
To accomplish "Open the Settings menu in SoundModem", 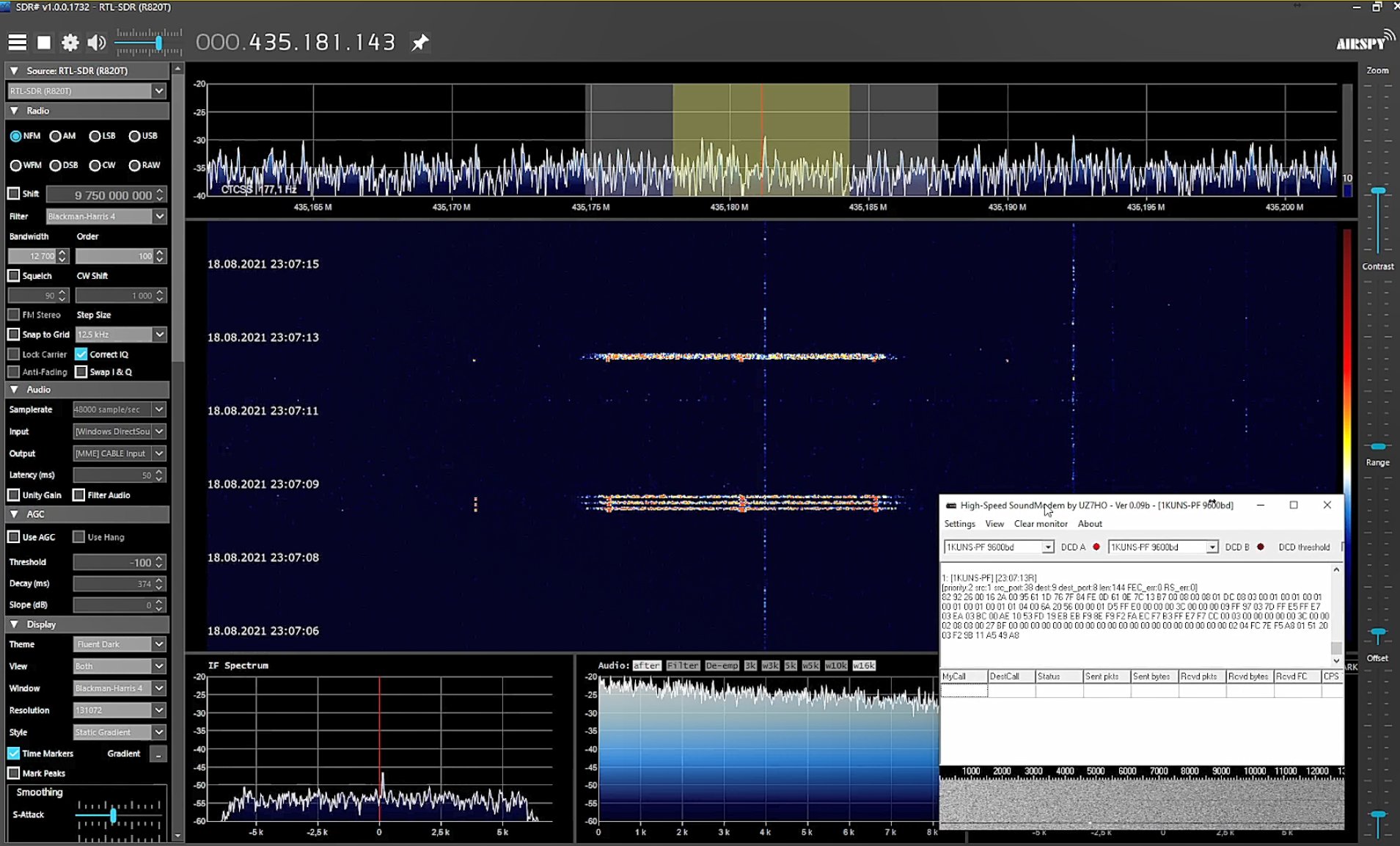I will [959, 523].
